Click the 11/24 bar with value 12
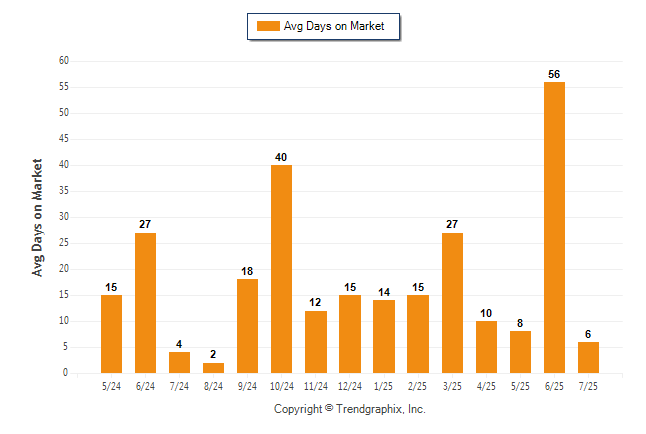The height and width of the screenshot is (434, 646). (x=316, y=342)
